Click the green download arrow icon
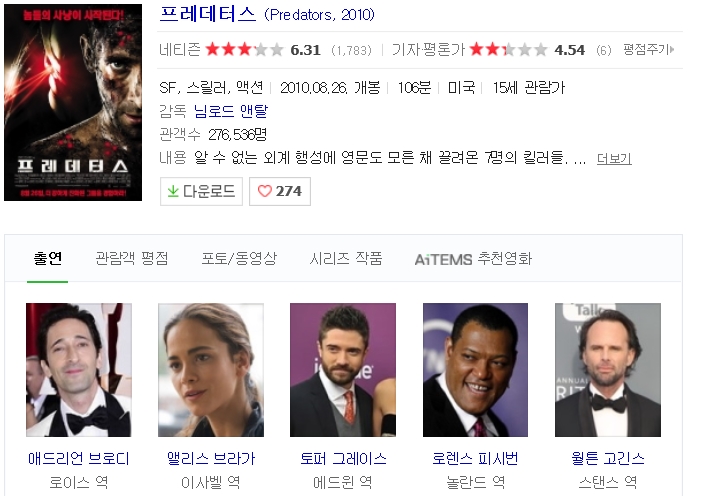 click(173, 191)
